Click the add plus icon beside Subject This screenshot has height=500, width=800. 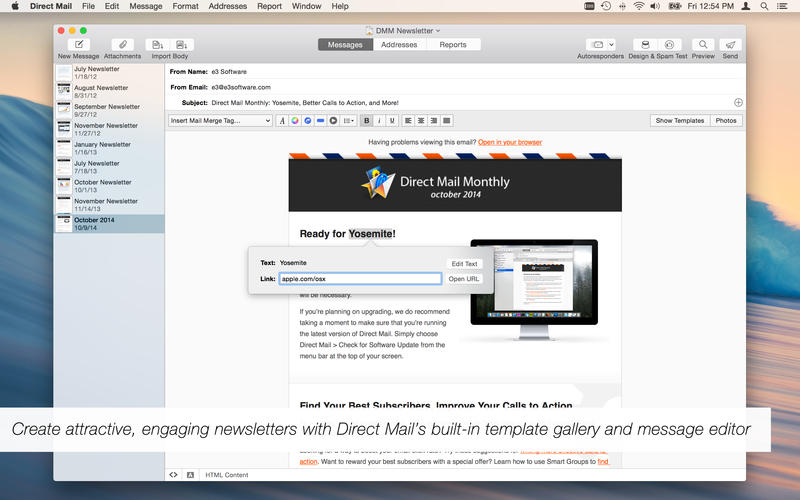(738, 102)
